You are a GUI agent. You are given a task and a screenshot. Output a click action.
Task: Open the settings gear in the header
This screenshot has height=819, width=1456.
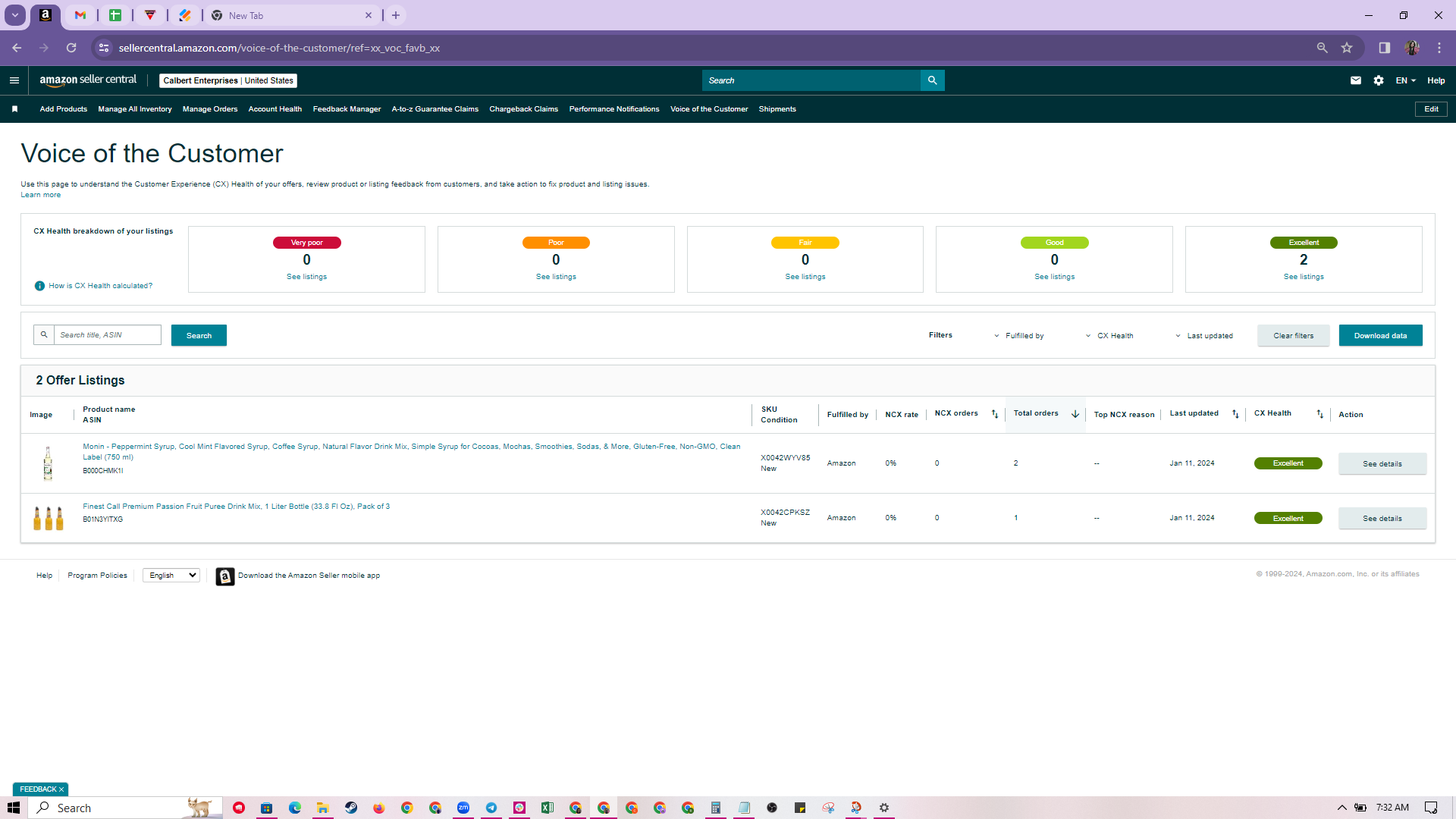(x=1379, y=80)
